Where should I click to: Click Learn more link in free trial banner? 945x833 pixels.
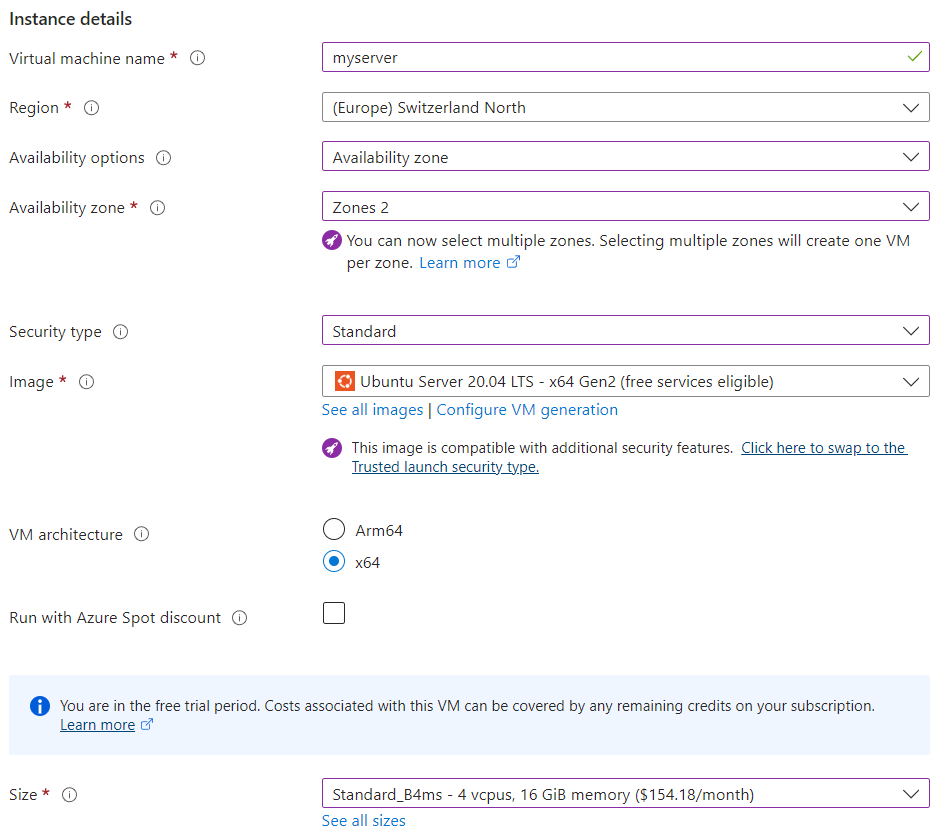(x=98, y=725)
